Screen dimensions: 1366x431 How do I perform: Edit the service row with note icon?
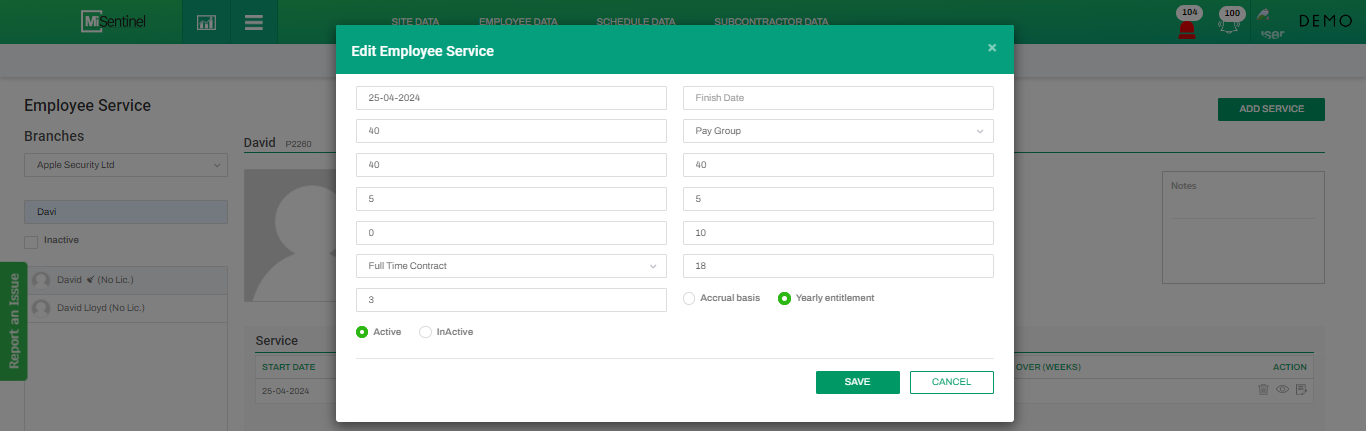point(1301,389)
